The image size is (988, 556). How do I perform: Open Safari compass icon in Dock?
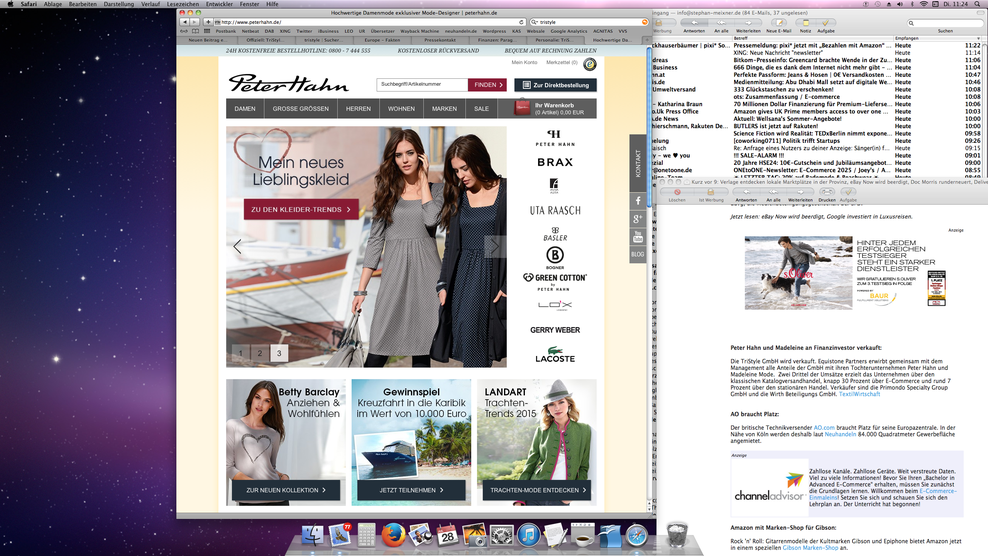[636, 535]
